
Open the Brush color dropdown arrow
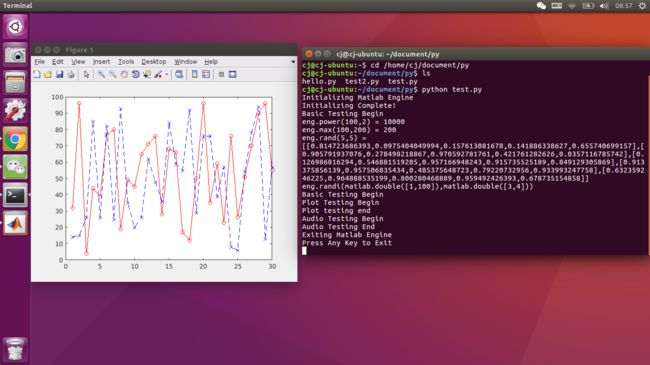coord(167,75)
